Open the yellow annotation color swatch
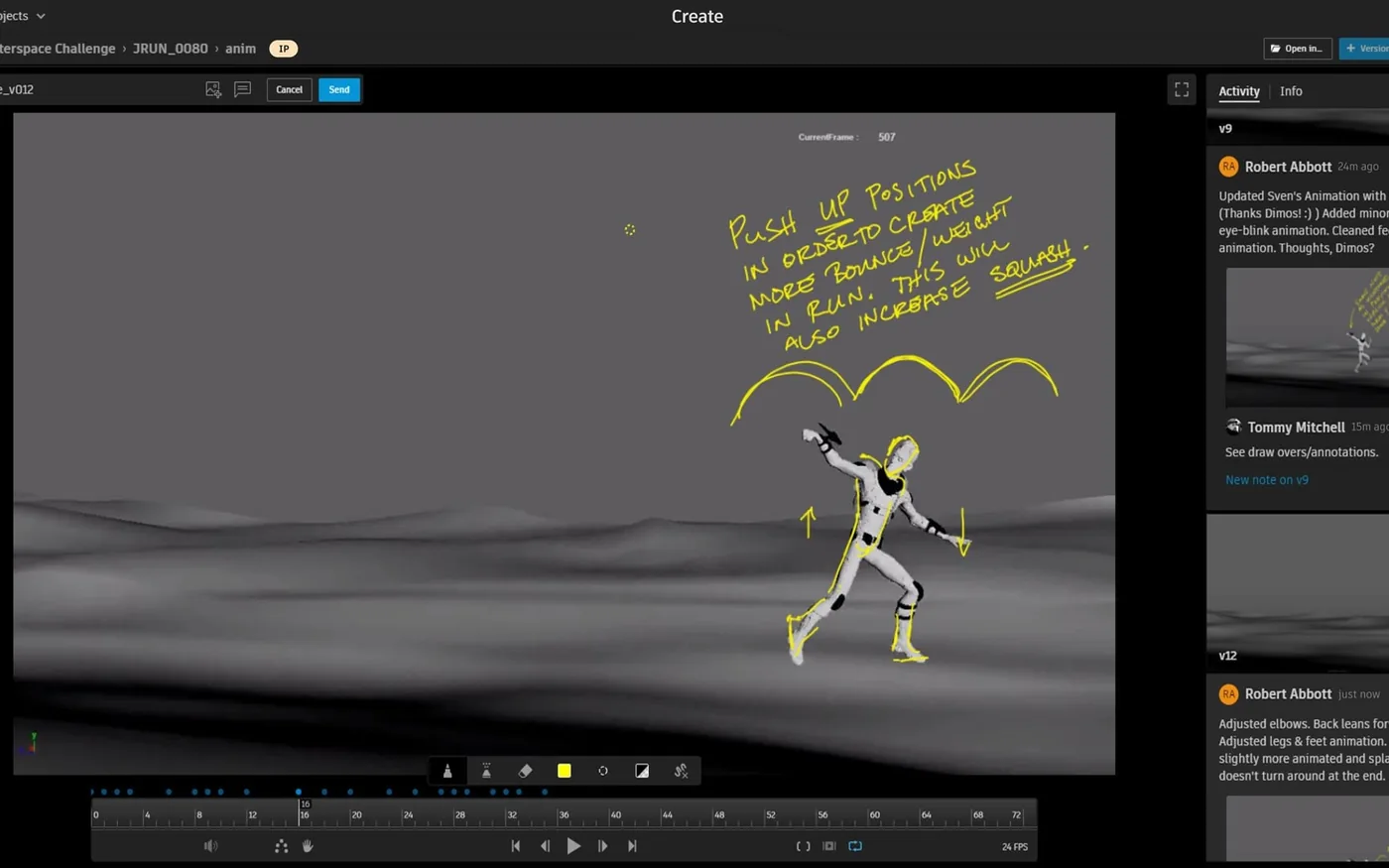This screenshot has height=868, width=1389. [x=564, y=771]
